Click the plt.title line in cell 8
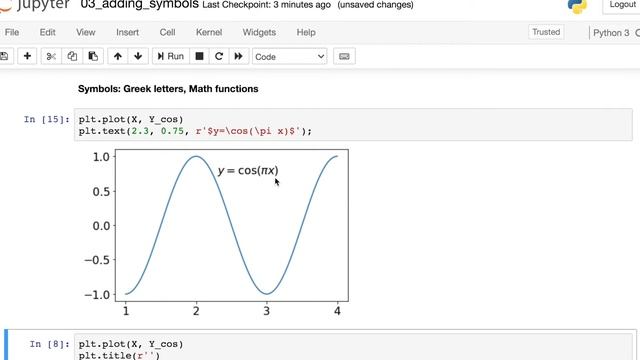640x360 pixels. click(x=119, y=356)
